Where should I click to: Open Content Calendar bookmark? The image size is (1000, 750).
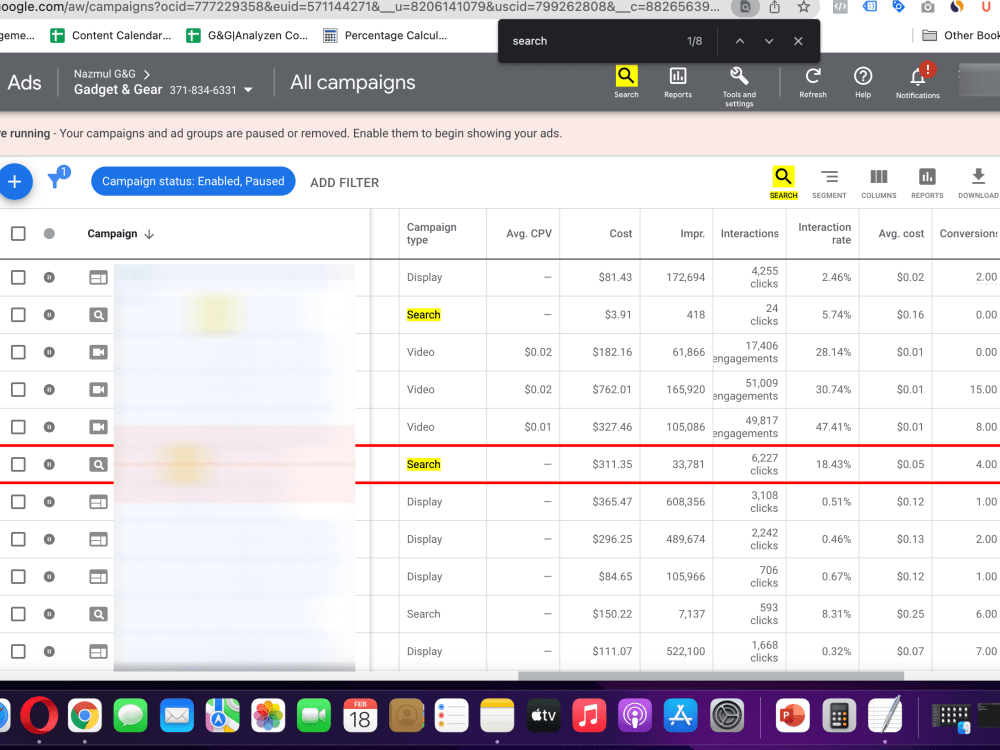pyautogui.click(x=110, y=36)
